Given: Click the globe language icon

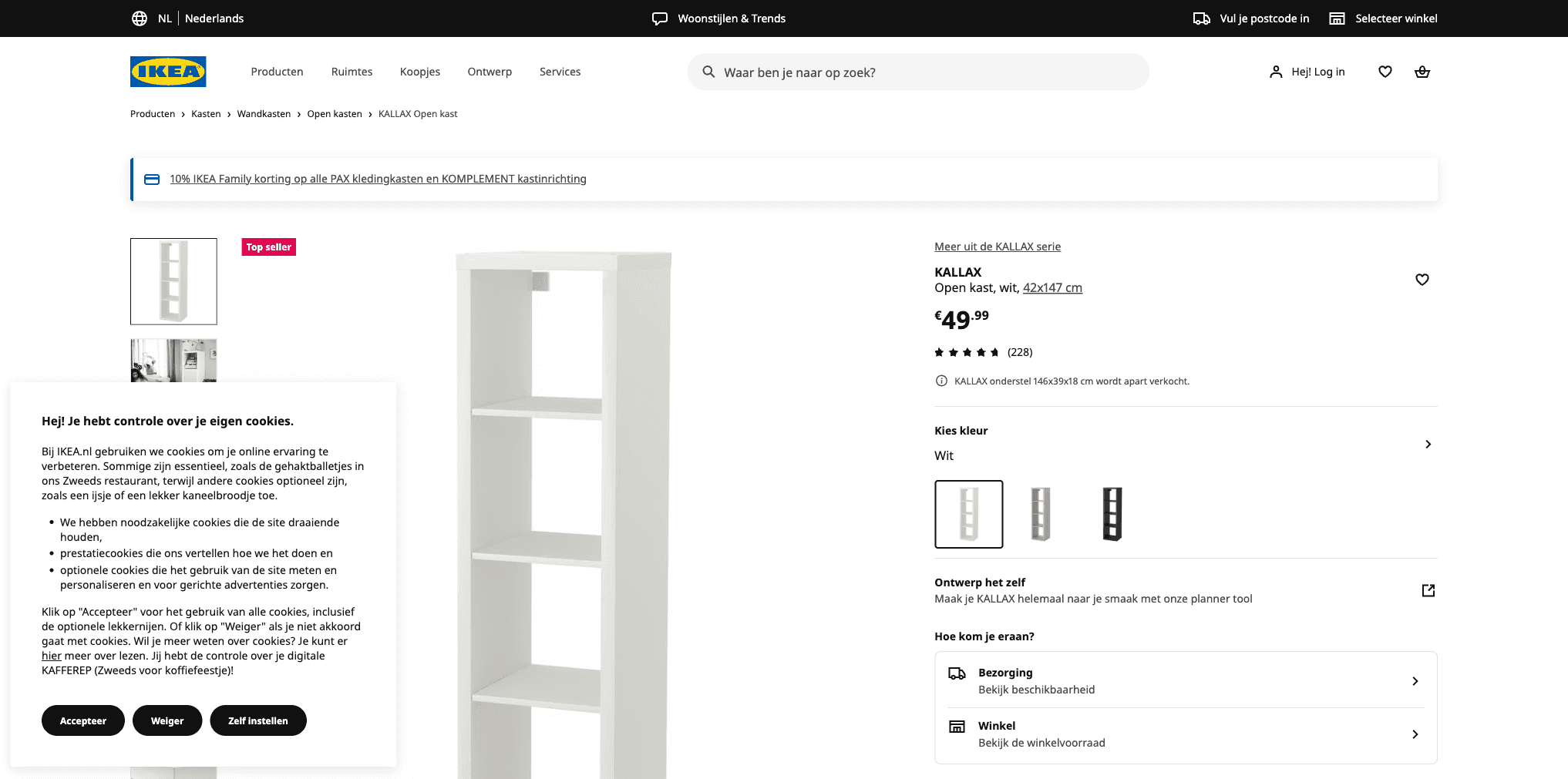Looking at the screenshot, I should pos(140,18).
